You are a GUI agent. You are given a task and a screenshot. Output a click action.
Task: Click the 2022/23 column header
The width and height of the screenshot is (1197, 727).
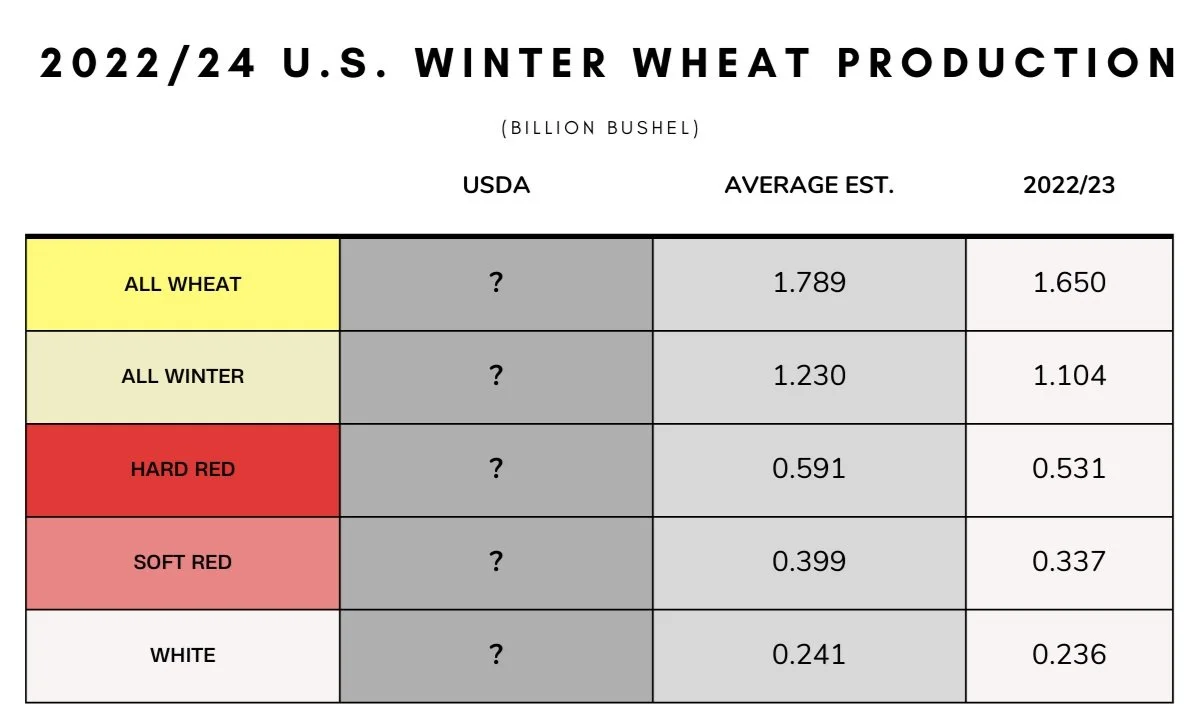(1069, 186)
